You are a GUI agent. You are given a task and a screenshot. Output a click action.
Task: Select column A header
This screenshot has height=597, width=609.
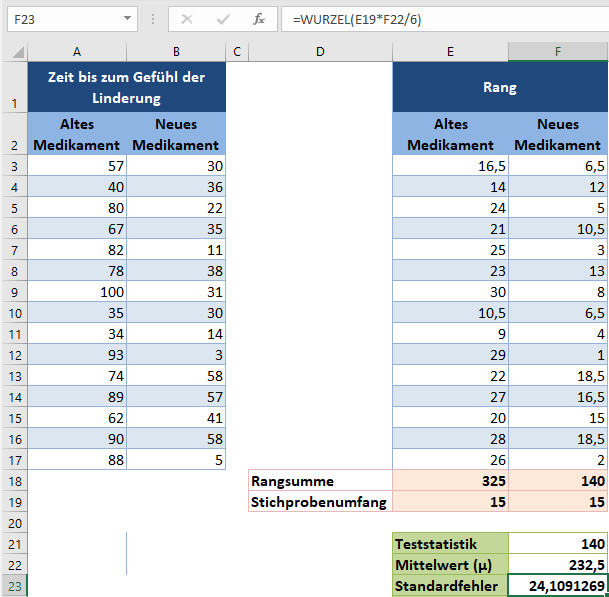(77, 52)
